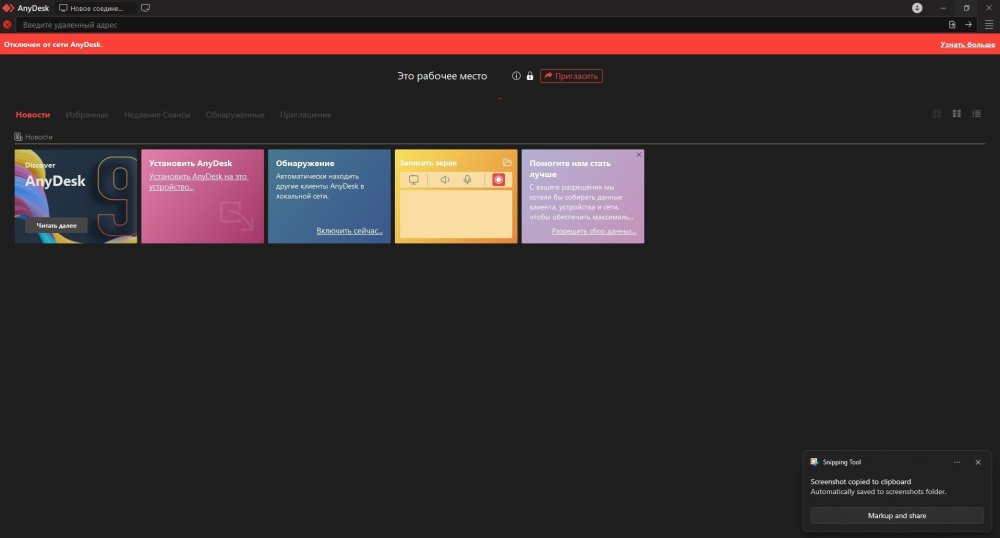This screenshot has width=1000, height=538.
Task: Click the 'Это рабочее место' heading
Action: pyautogui.click(x=442, y=76)
